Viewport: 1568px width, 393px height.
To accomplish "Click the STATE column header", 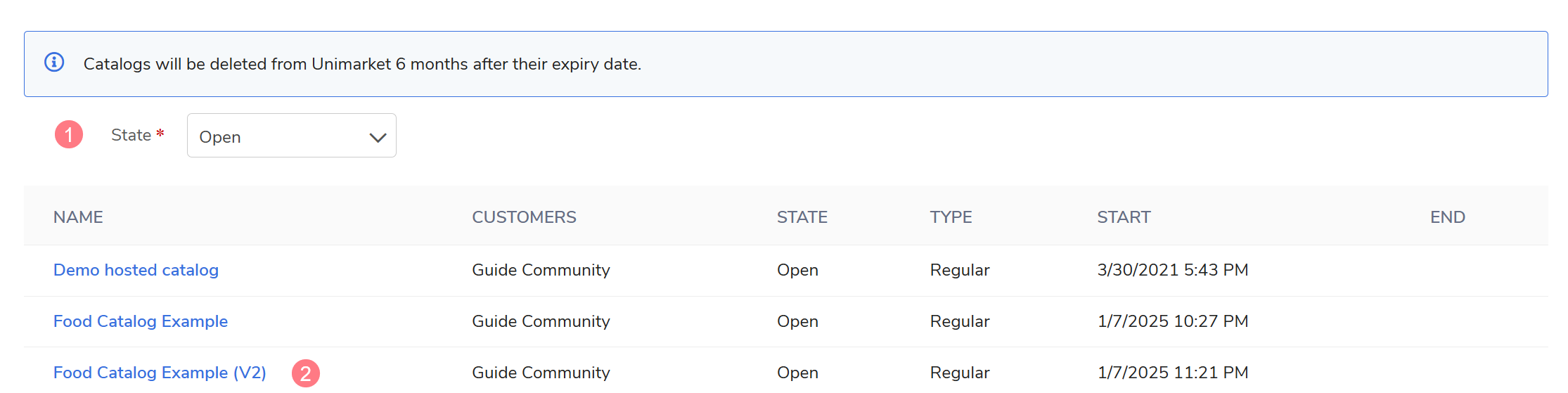I will (802, 217).
